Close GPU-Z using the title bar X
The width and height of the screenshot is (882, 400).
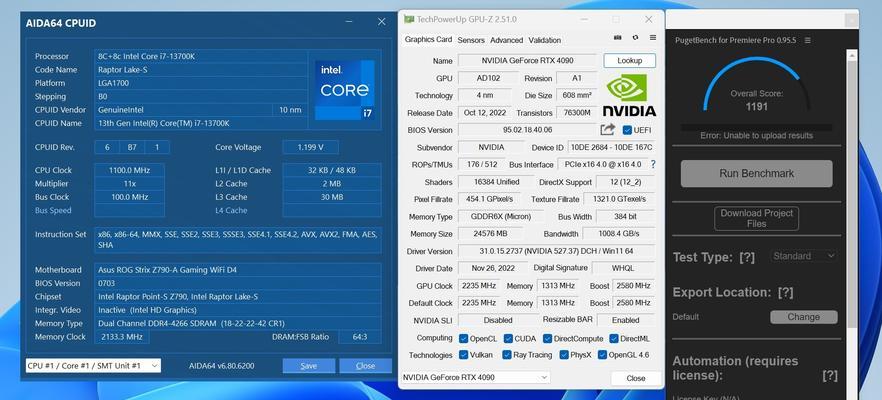click(649, 19)
